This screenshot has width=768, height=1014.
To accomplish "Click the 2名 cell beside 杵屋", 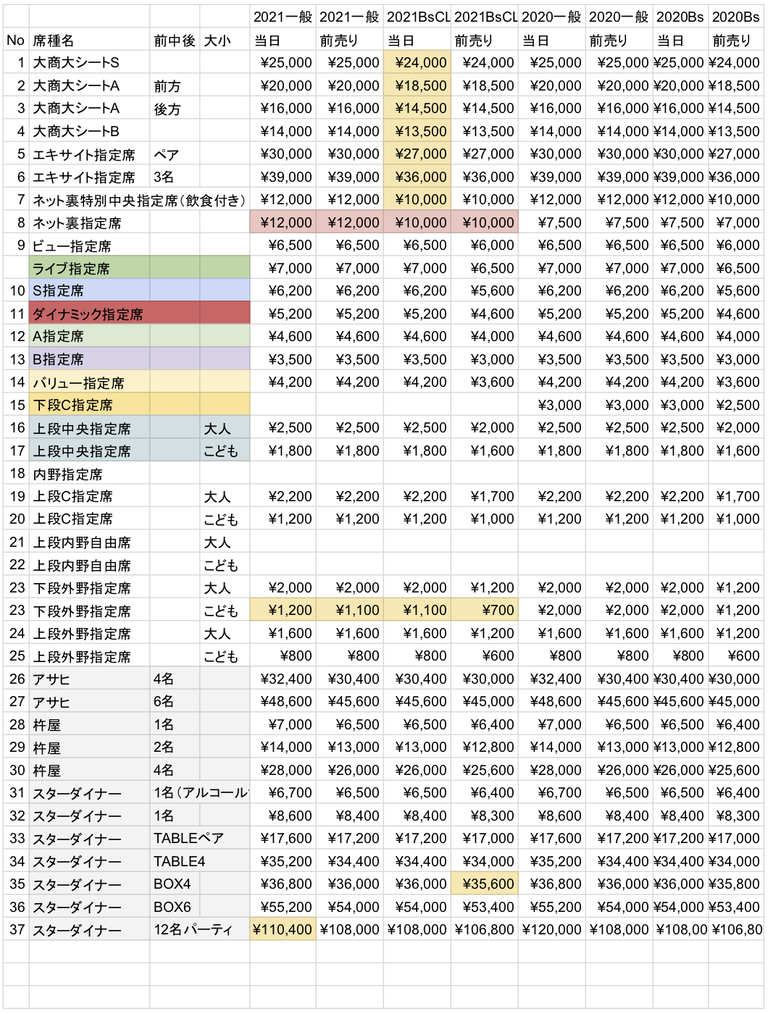I will (x=175, y=747).
